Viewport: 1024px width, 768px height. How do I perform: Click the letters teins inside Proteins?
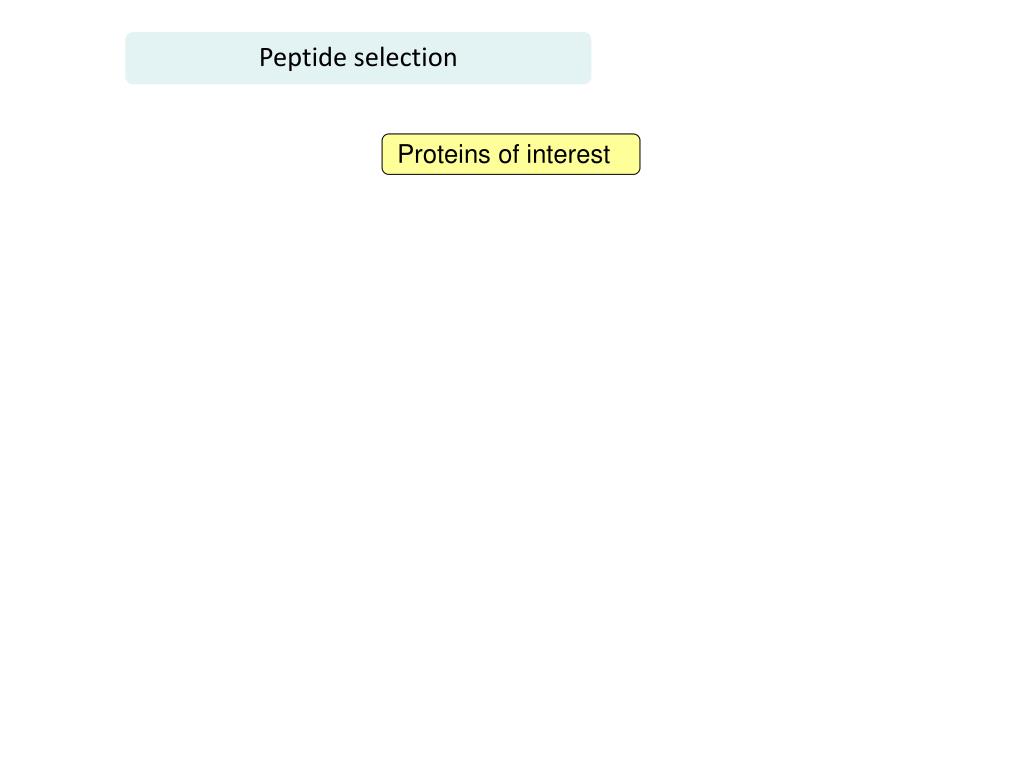(464, 155)
